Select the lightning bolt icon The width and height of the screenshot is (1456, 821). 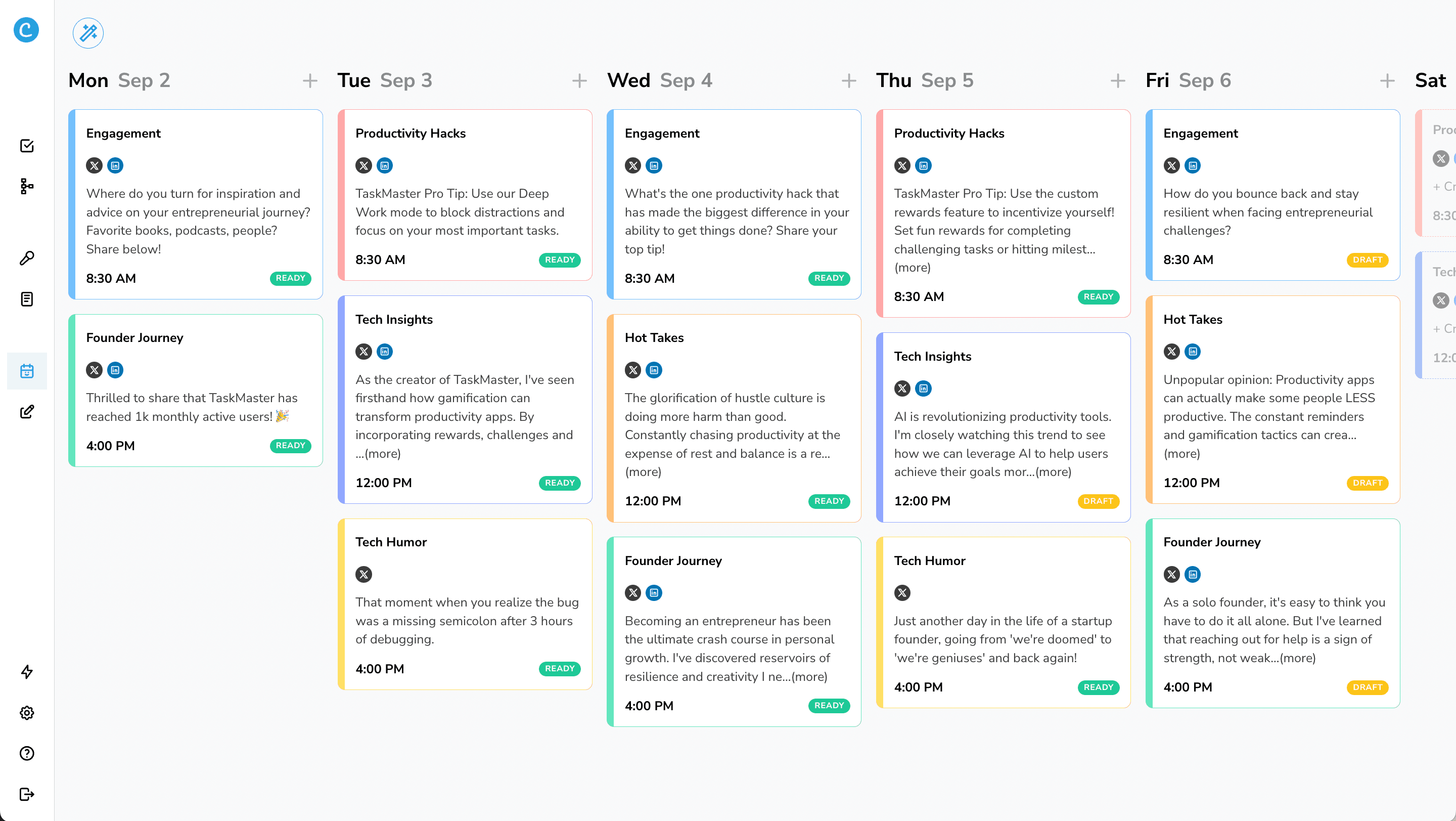point(27,671)
